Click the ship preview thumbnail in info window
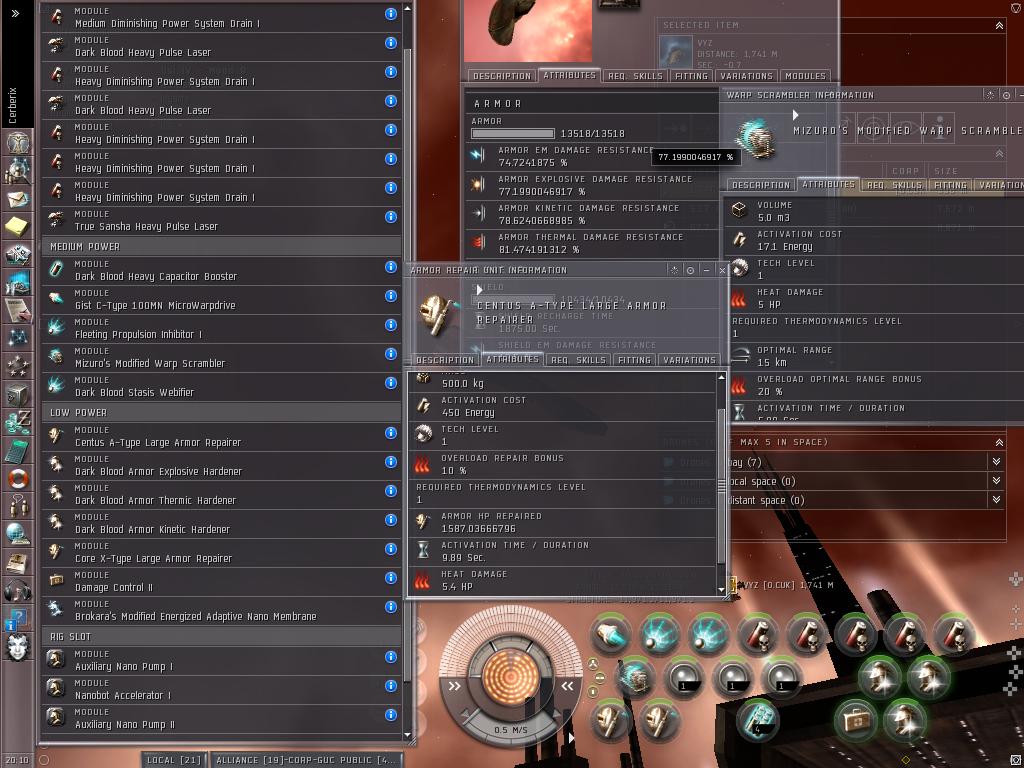The image size is (1024, 768). (x=528, y=31)
